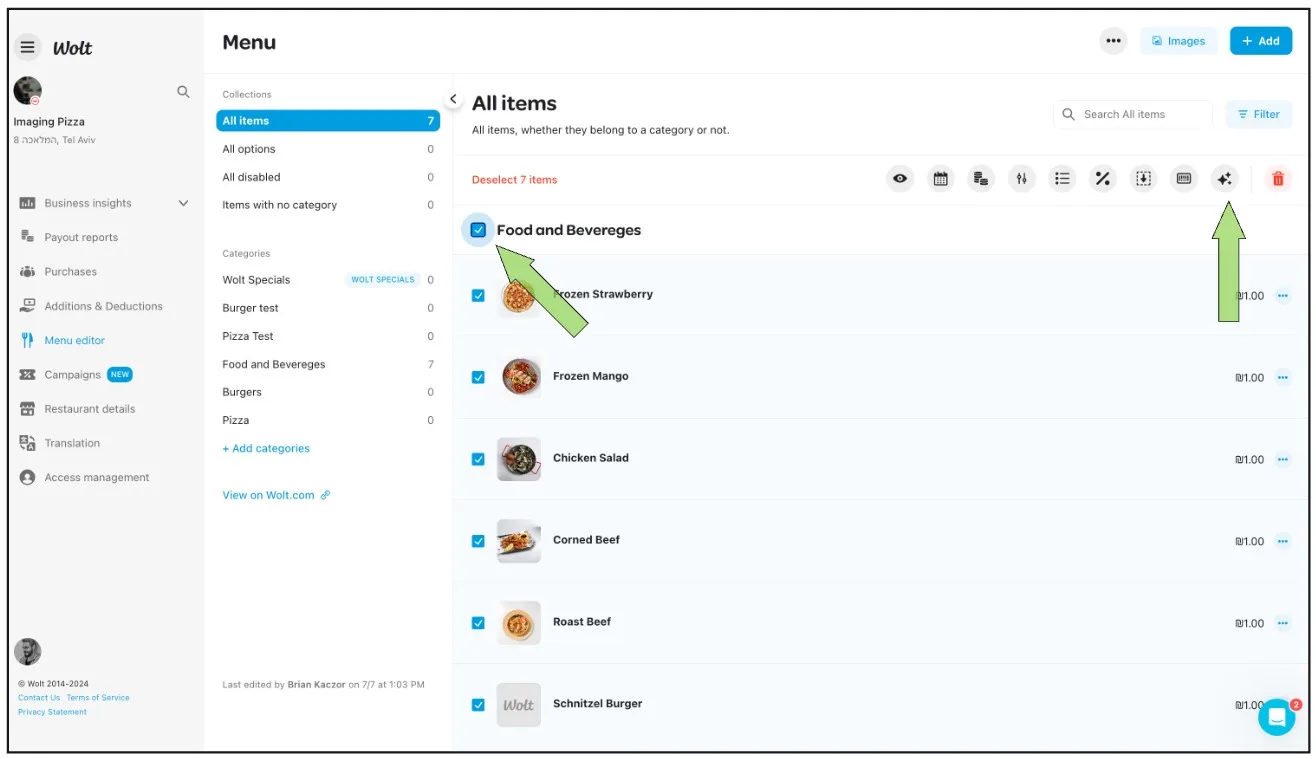
Task: Click the sparkles AI bulk action icon
Action: coord(1224,179)
